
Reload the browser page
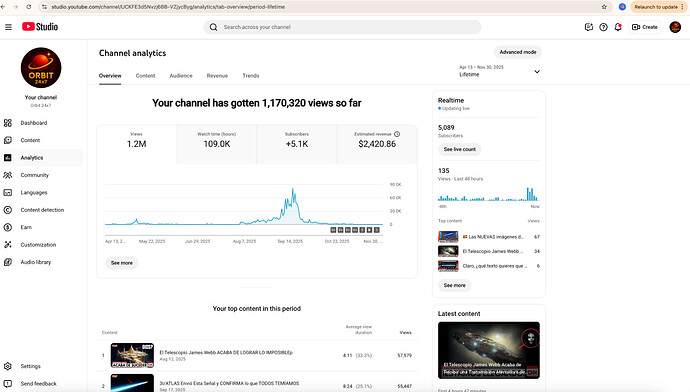pos(29,7)
